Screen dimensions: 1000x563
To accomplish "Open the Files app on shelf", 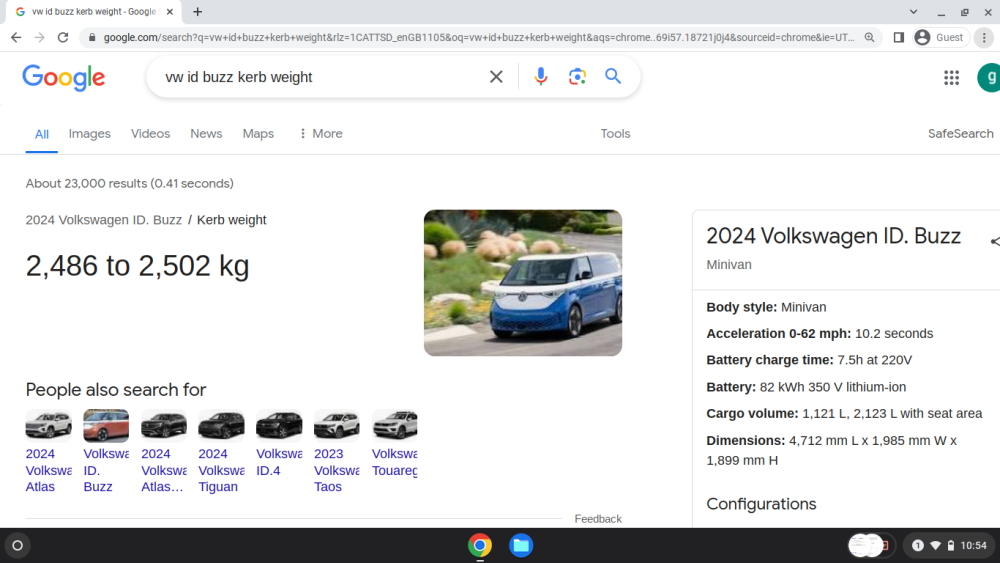I will [521, 546].
